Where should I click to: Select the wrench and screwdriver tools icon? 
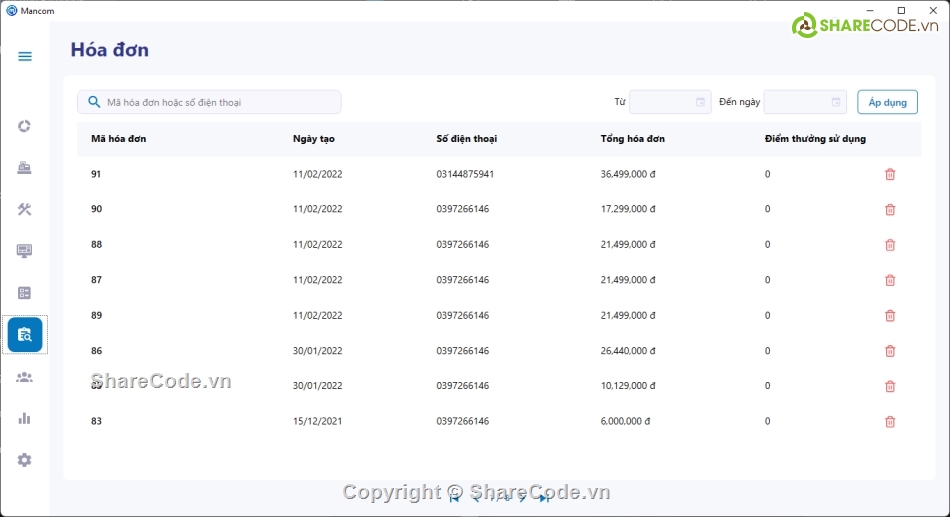click(25, 209)
